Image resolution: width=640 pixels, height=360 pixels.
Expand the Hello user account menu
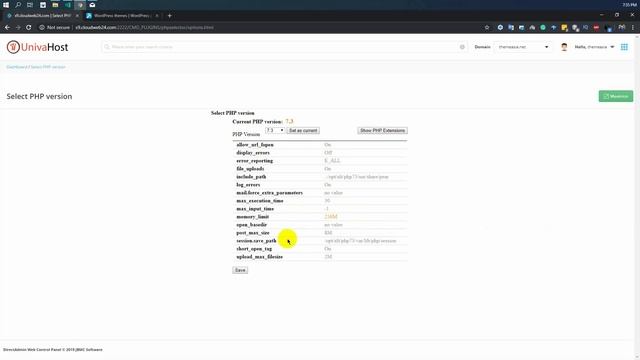click(x=594, y=47)
